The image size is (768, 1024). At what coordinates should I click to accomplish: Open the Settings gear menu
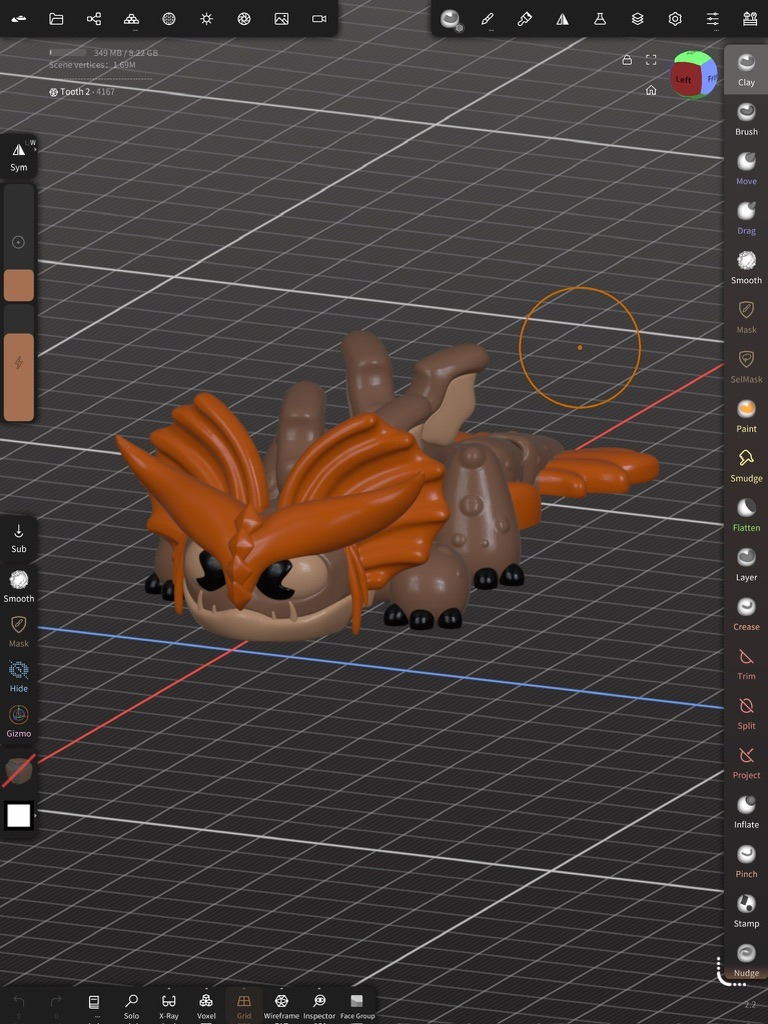pyautogui.click(x=675, y=19)
